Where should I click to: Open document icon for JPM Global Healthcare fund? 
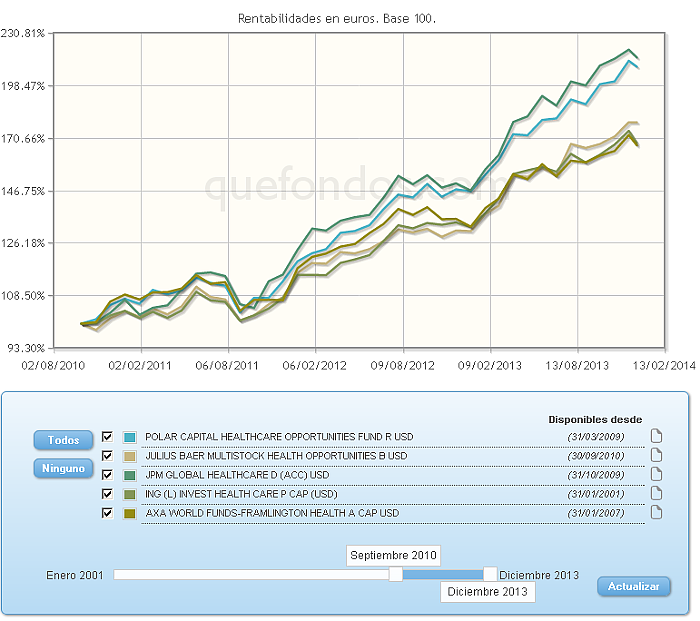(656, 474)
